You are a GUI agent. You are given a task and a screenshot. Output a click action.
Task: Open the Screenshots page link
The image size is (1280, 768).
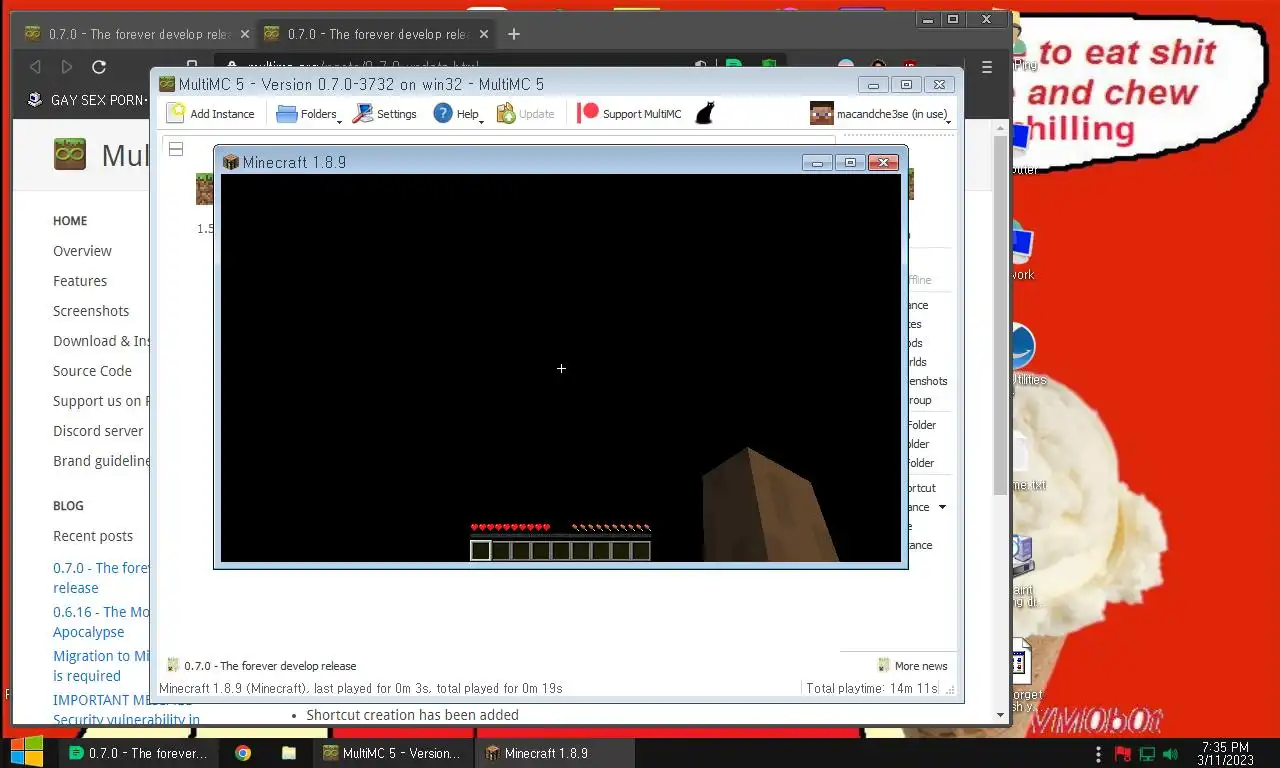pos(91,311)
